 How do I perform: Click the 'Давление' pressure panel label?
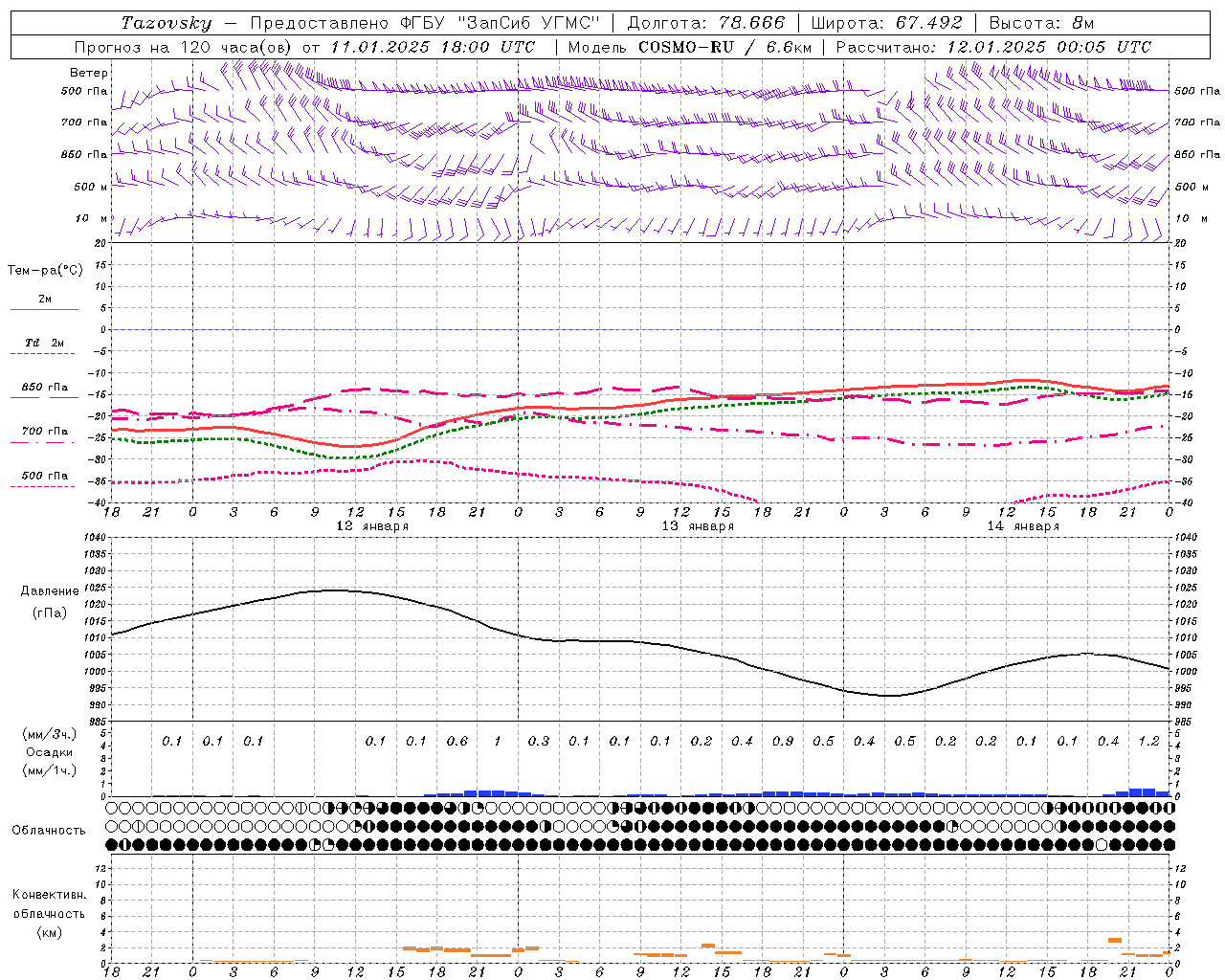tap(50, 591)
